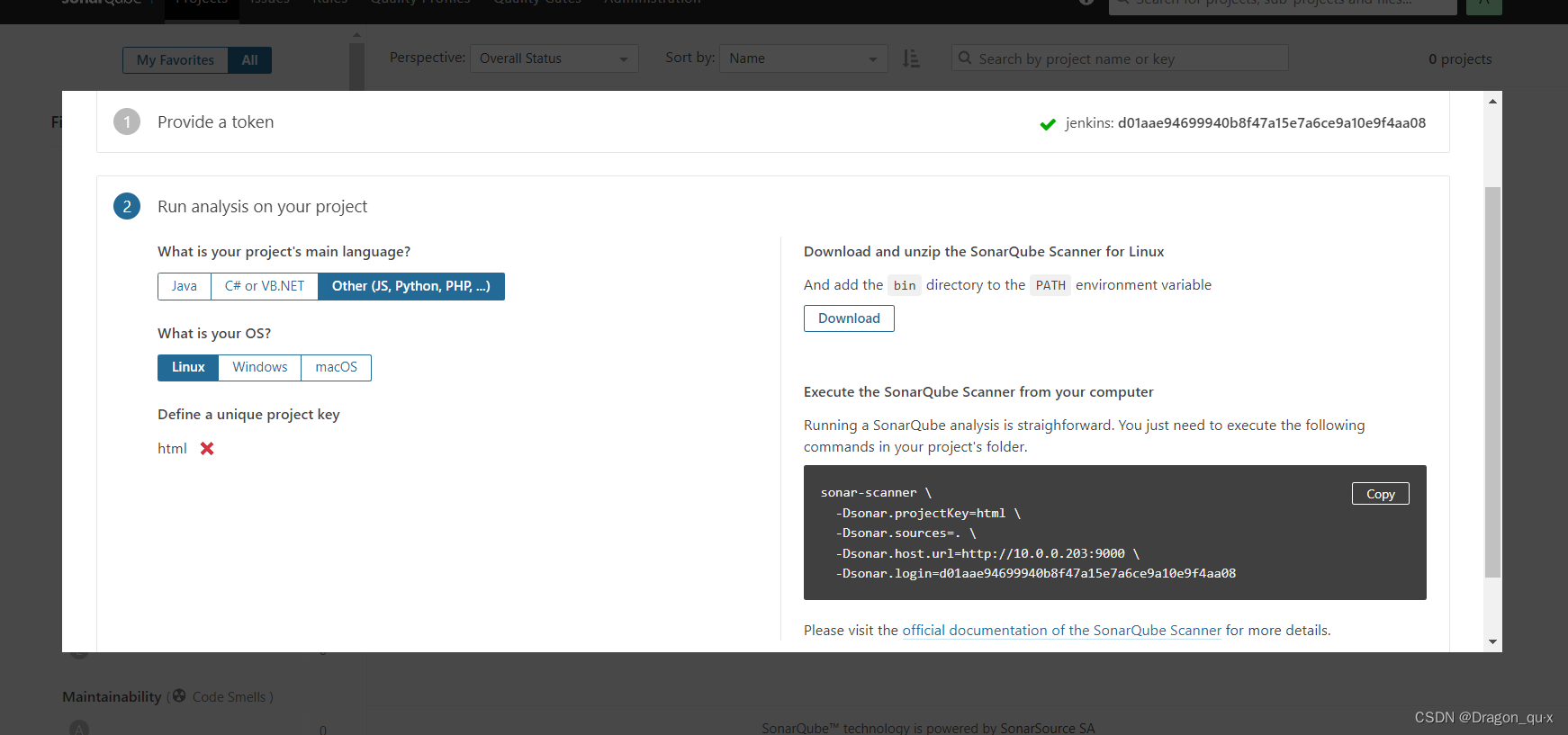Screen dimensions: 1568x735
Task: Click What is your OS? label
Action: 214,334
